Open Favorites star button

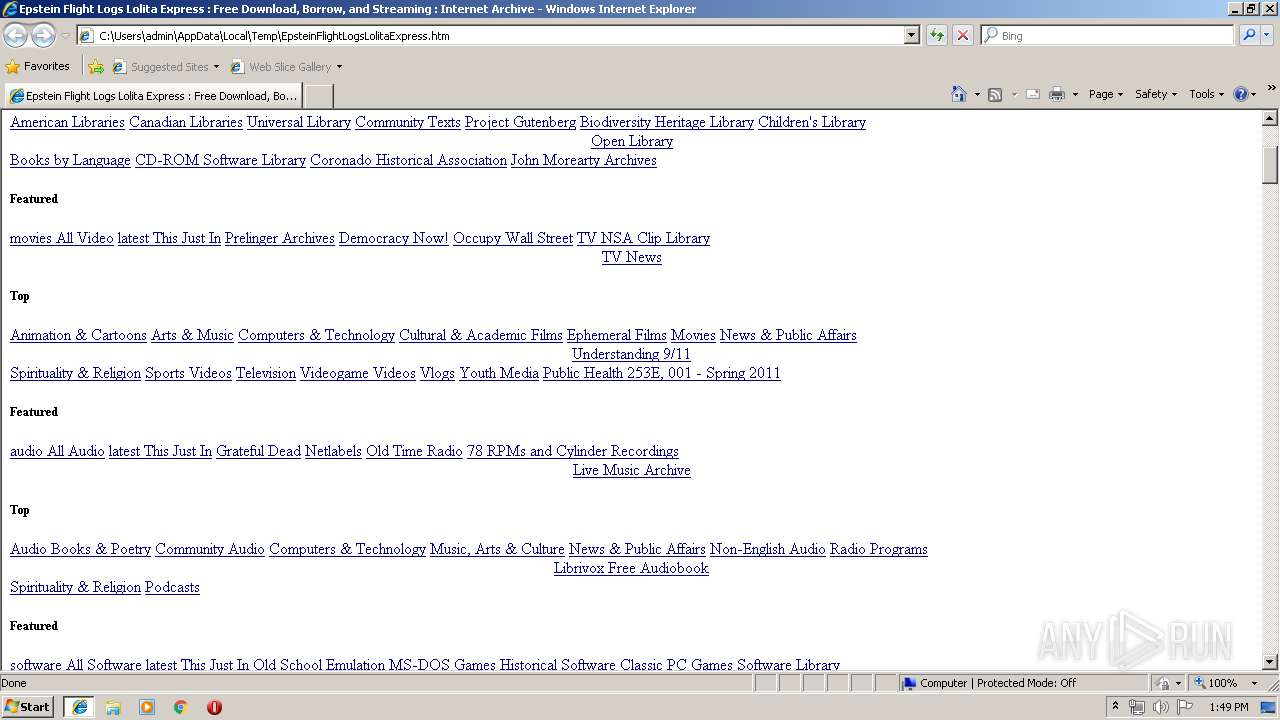(x=38, y=66)
